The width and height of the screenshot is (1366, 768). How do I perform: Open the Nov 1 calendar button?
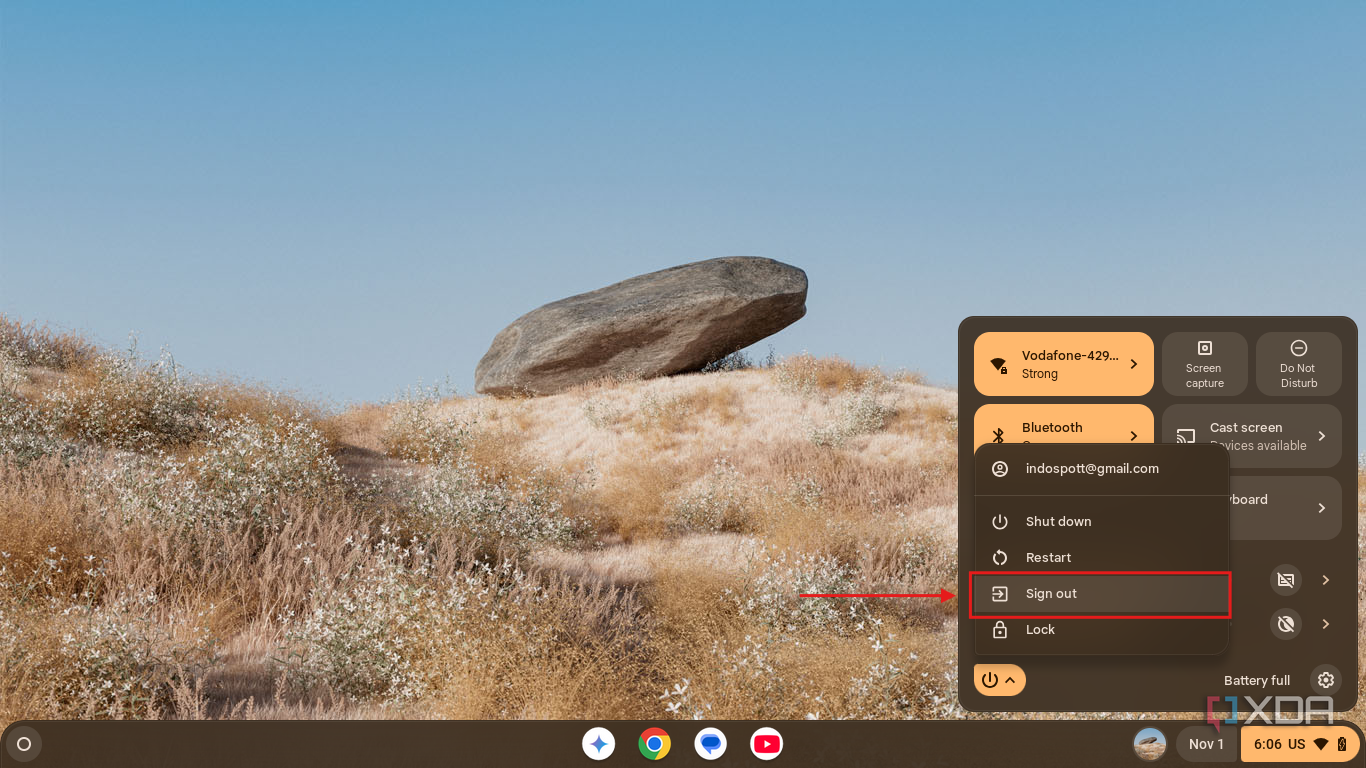pyautogui.click(x=1206, y=744)
